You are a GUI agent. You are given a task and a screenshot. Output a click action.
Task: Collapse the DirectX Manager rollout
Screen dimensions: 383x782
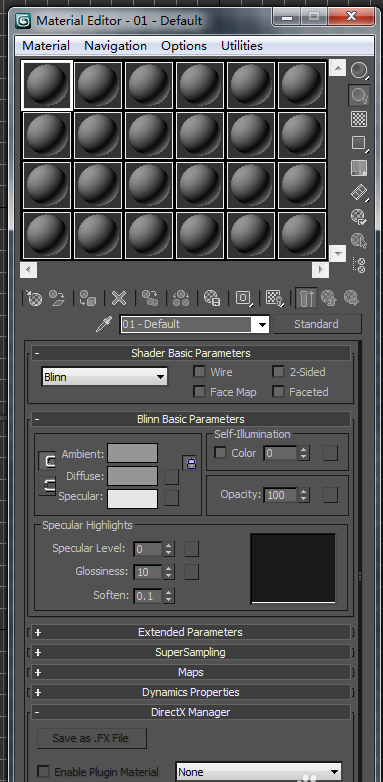coord(191,712)
